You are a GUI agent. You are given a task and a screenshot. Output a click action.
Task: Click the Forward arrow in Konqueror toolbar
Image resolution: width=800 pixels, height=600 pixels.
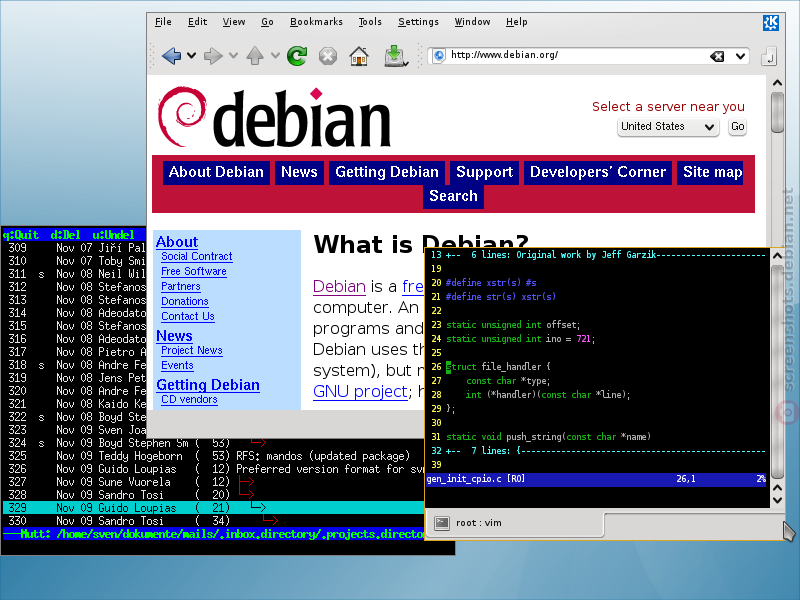tap(213, 55)
